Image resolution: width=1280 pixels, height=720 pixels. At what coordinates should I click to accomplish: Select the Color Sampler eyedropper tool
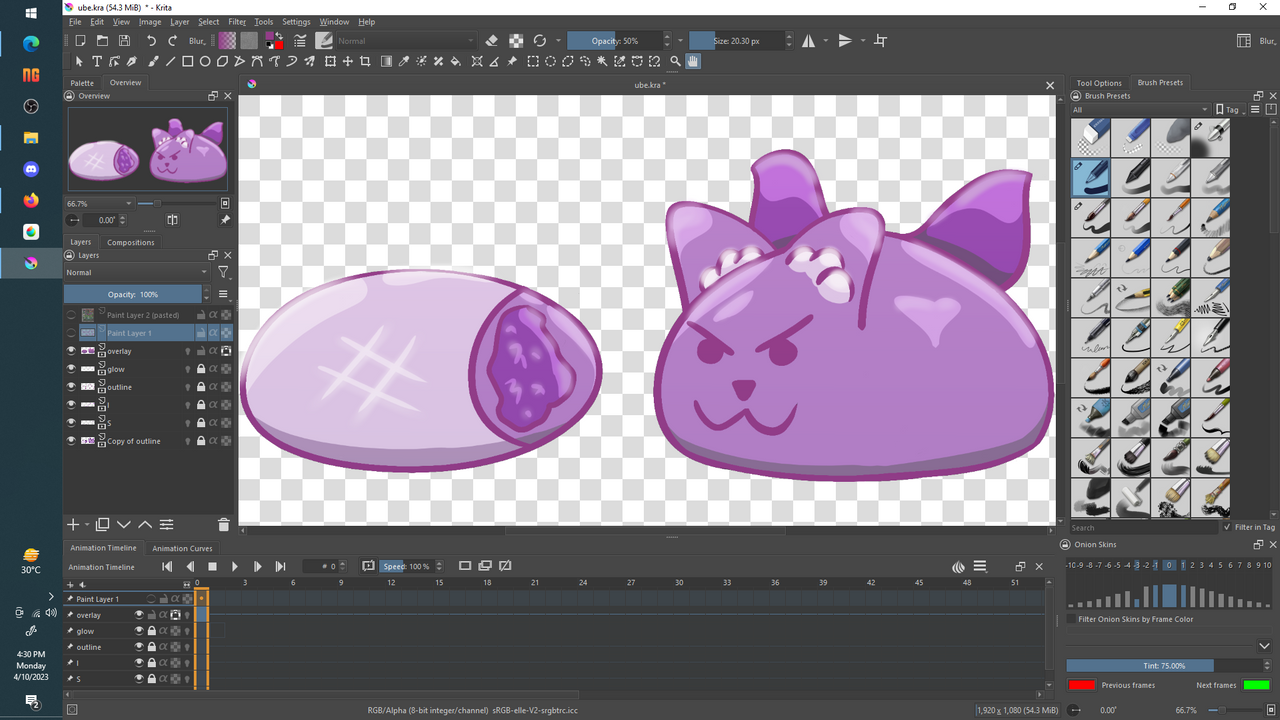[403, 61]
